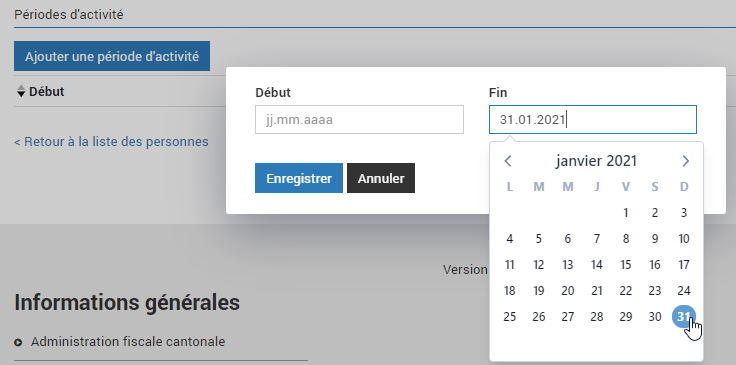Viewport: 736px width, 365px height.
Task: Open Retour à la liste des personnes
Action: tap(111, 141)
